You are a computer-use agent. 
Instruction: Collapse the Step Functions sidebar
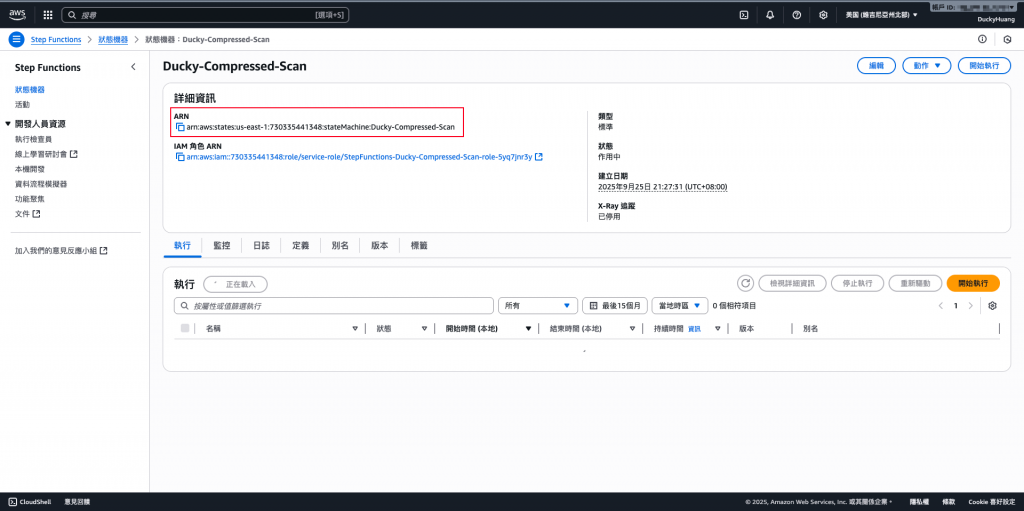click(133, 67)
